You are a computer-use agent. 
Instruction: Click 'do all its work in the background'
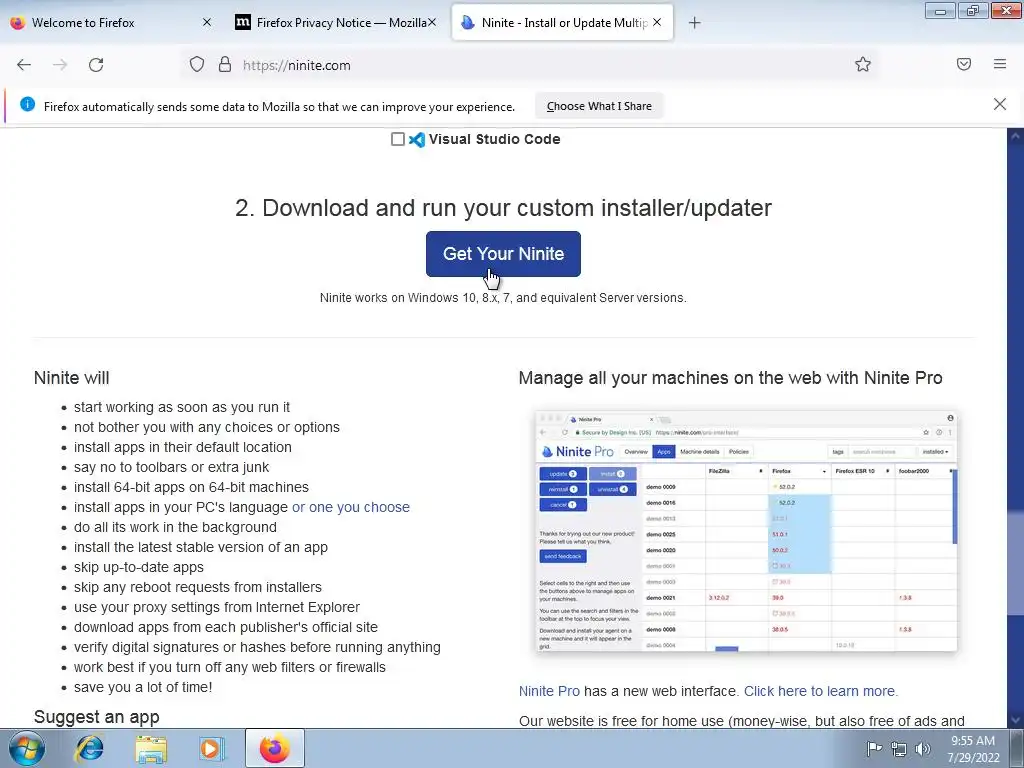[175, 528]
